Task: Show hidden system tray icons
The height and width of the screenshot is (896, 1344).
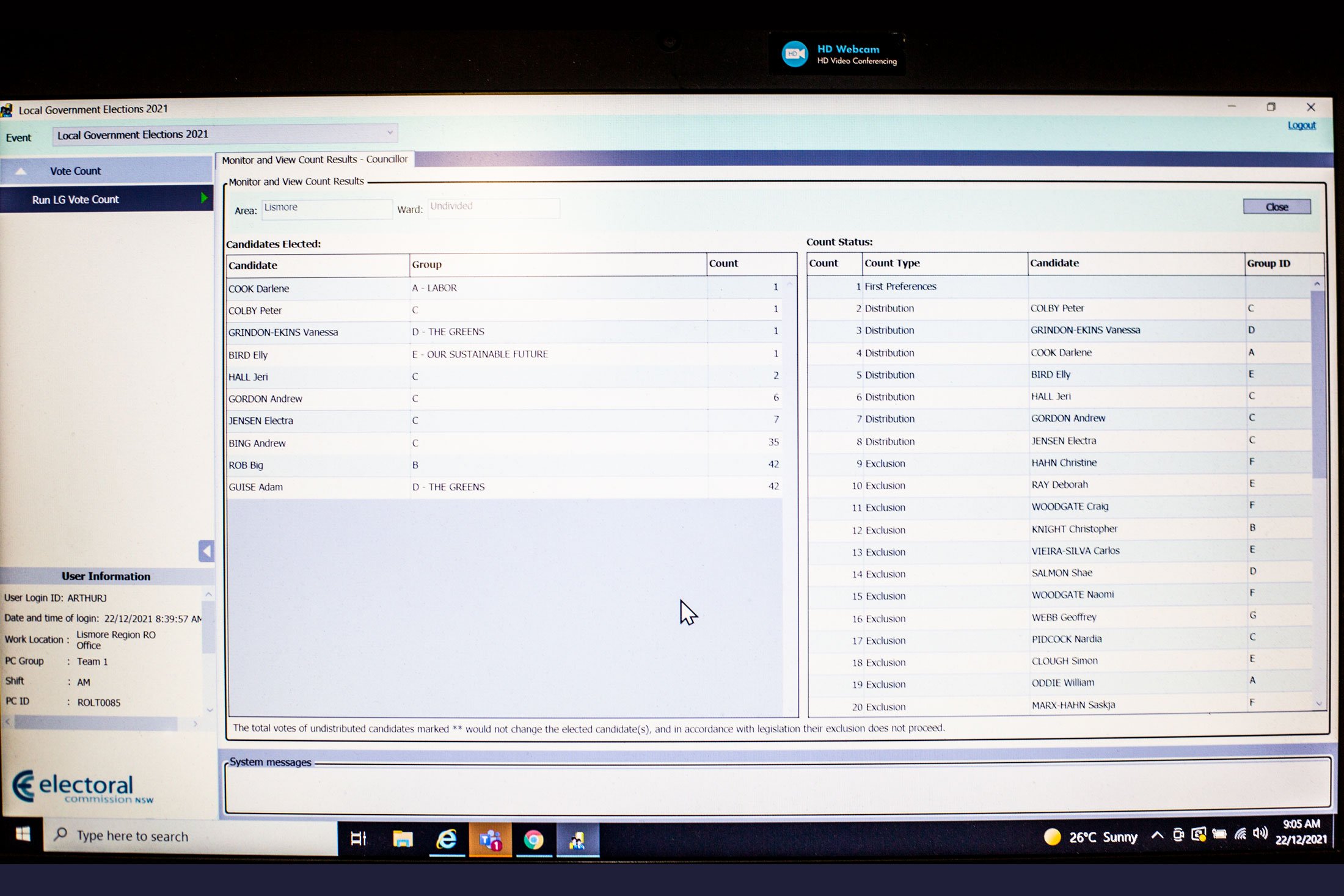Action: point(1157,835)
